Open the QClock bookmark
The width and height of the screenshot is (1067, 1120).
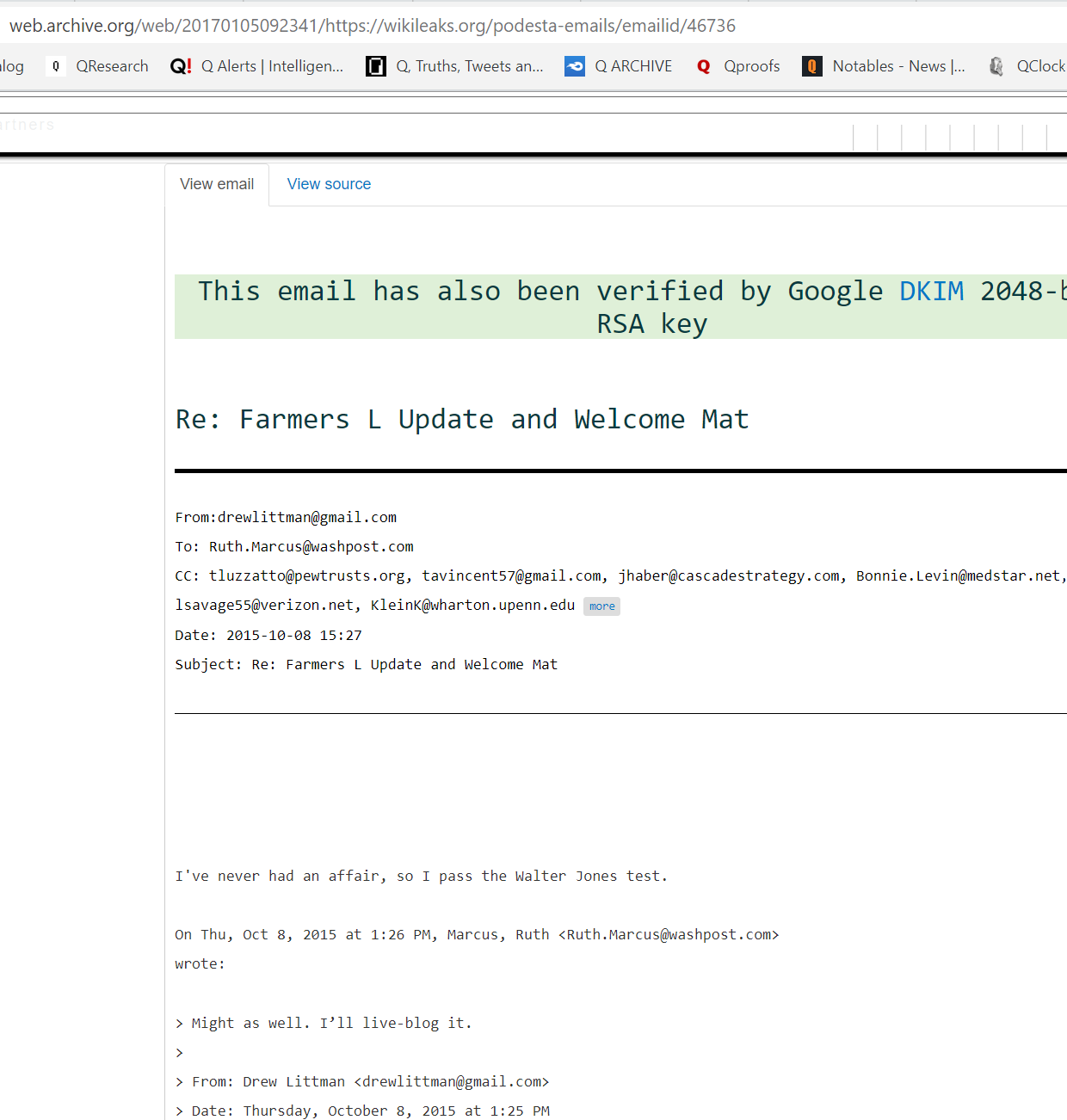(1027, 66)
